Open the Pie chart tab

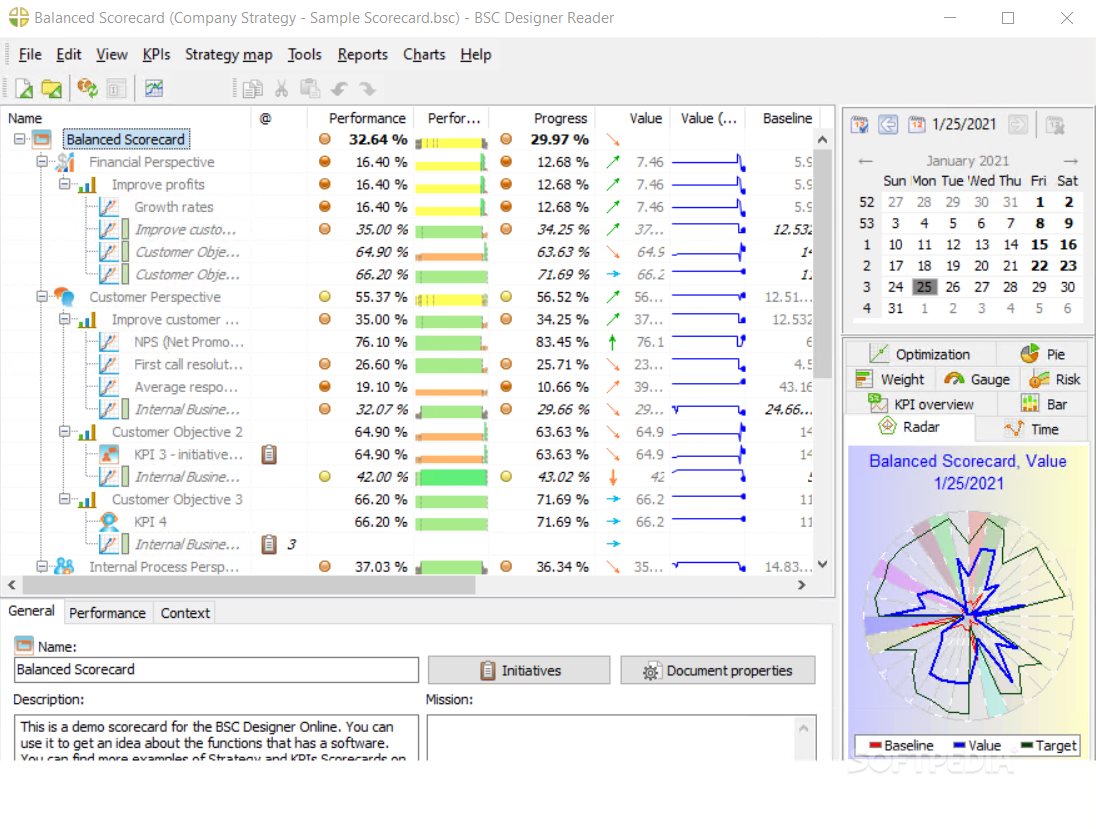pyautogui.click(x=1043, y=354)
